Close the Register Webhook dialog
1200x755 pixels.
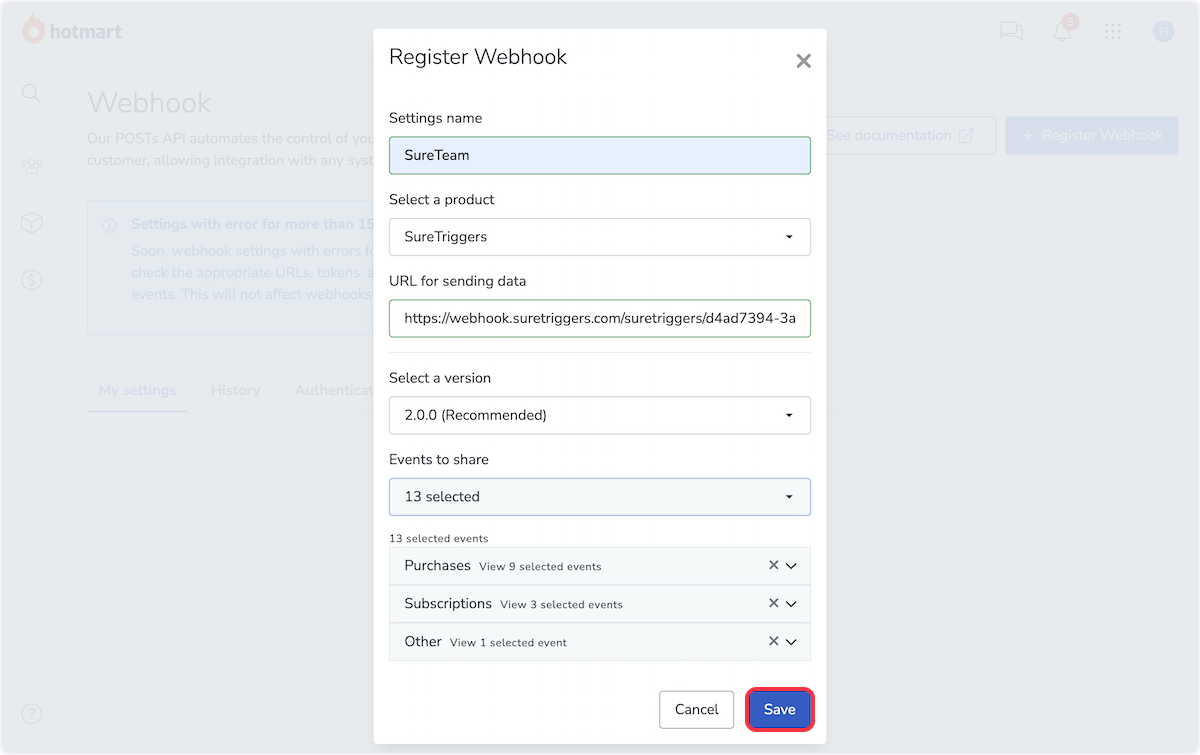803,61
